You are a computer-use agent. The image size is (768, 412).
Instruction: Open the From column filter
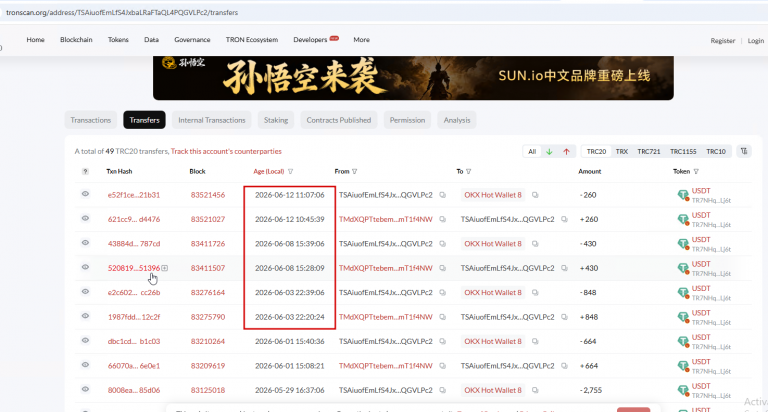point(355,171)
